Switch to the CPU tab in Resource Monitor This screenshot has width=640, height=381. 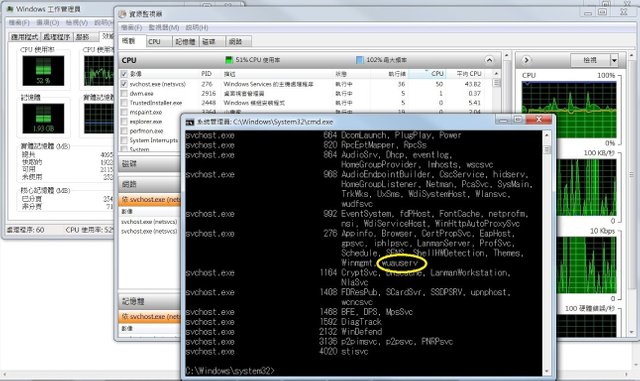[158, 41]
